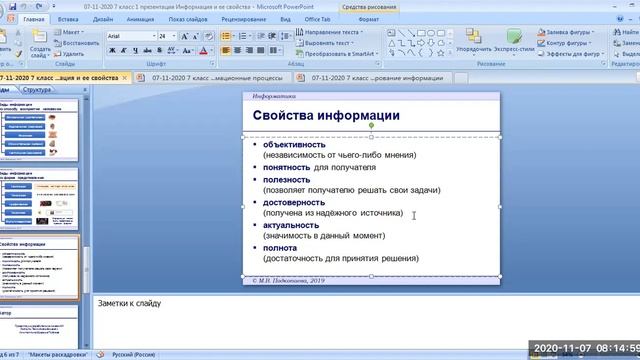The height and width of the screenshot is (360, 640).
Task: Decrease font size with small A button
Action: (x=196, y=36)
